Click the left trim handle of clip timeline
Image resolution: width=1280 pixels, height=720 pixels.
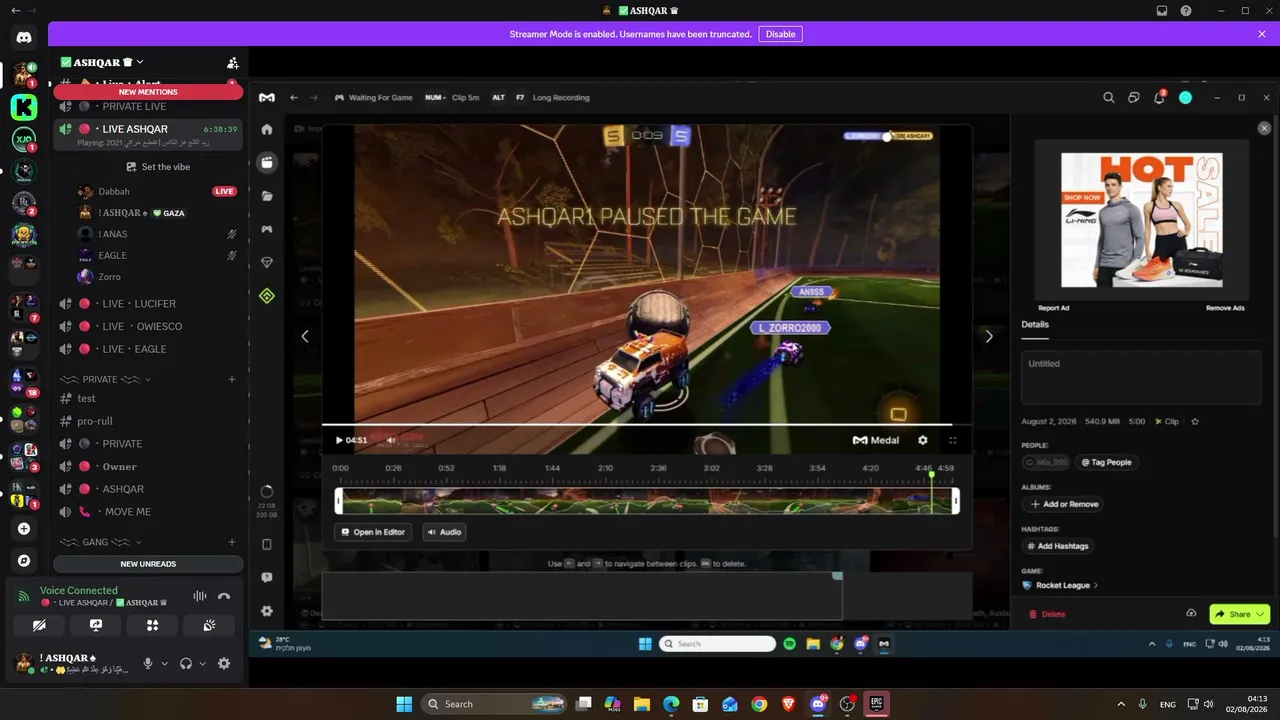(339, 501)
